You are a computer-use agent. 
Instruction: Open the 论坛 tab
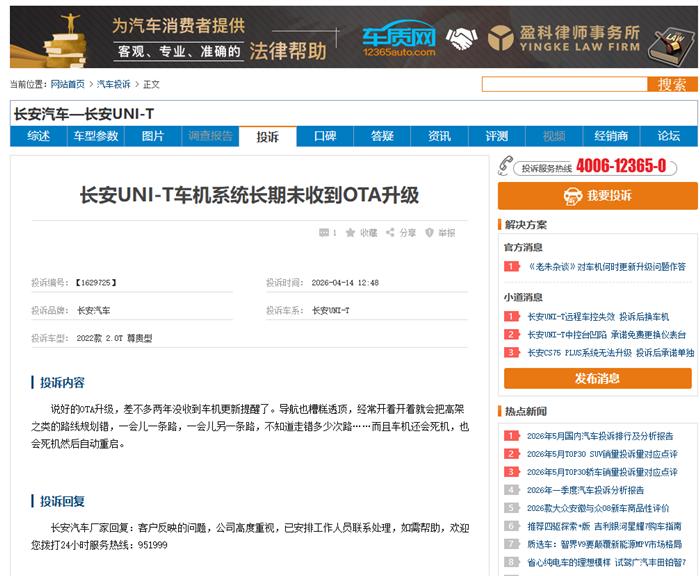[x=669, y=136]
